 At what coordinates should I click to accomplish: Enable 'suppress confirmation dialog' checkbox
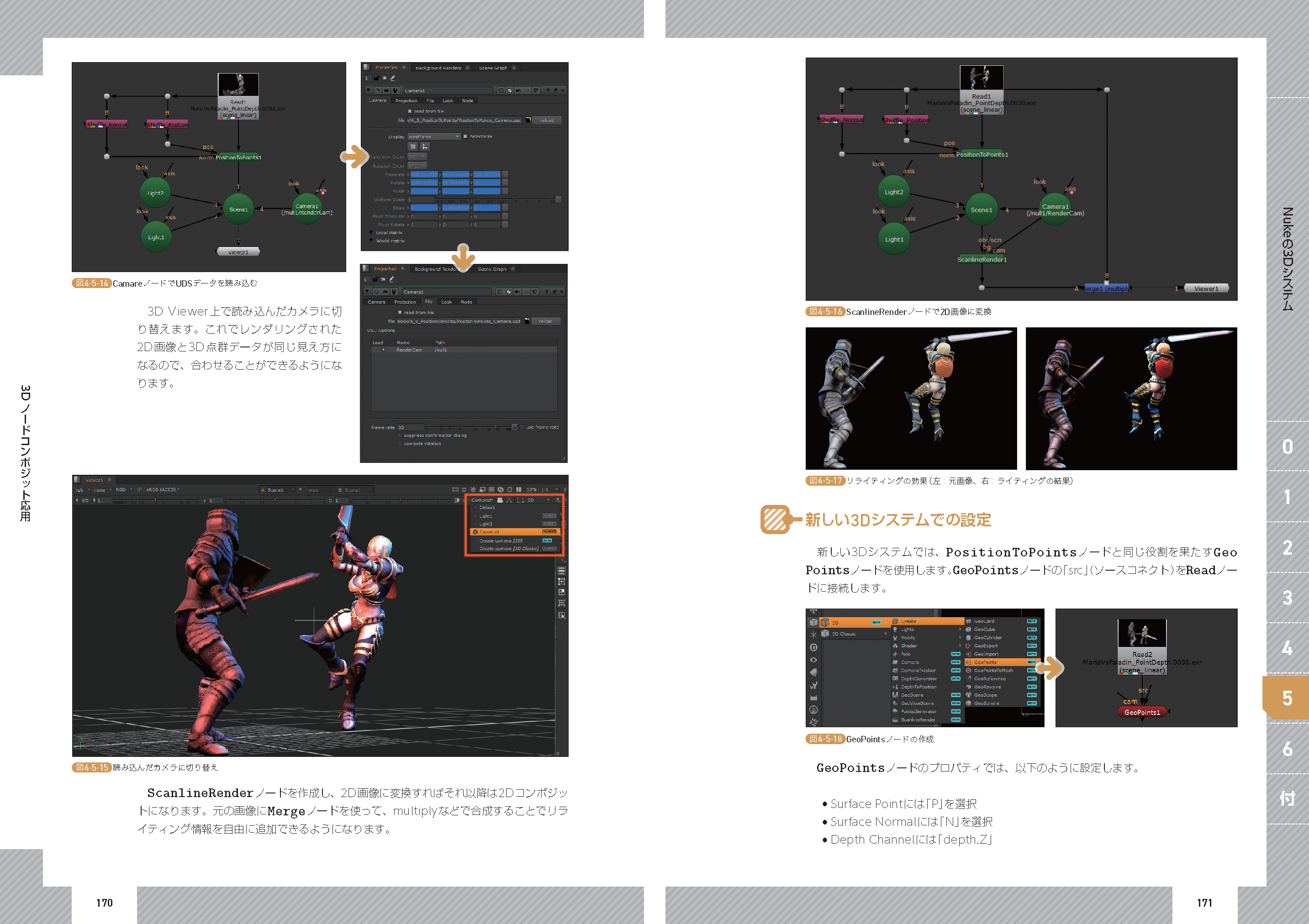coord(400,436)
